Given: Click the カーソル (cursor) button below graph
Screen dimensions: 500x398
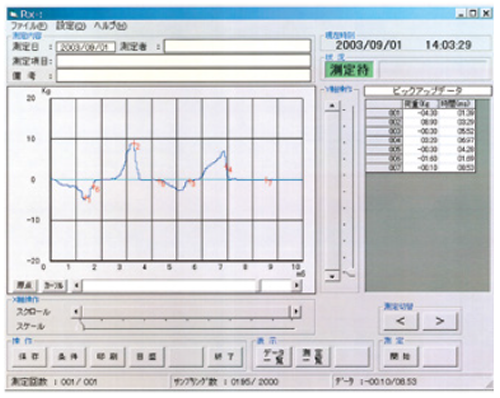Looking at the screenshot, I should click(54, 286).
